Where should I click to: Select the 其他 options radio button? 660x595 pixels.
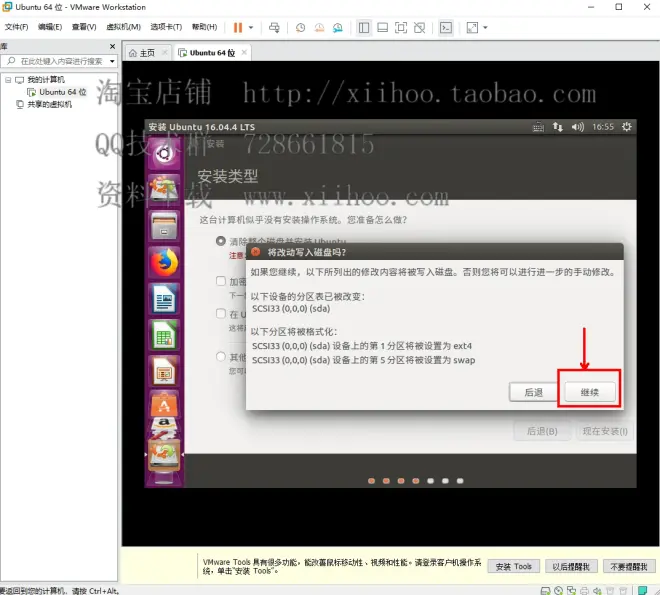(x=221, y=357)
